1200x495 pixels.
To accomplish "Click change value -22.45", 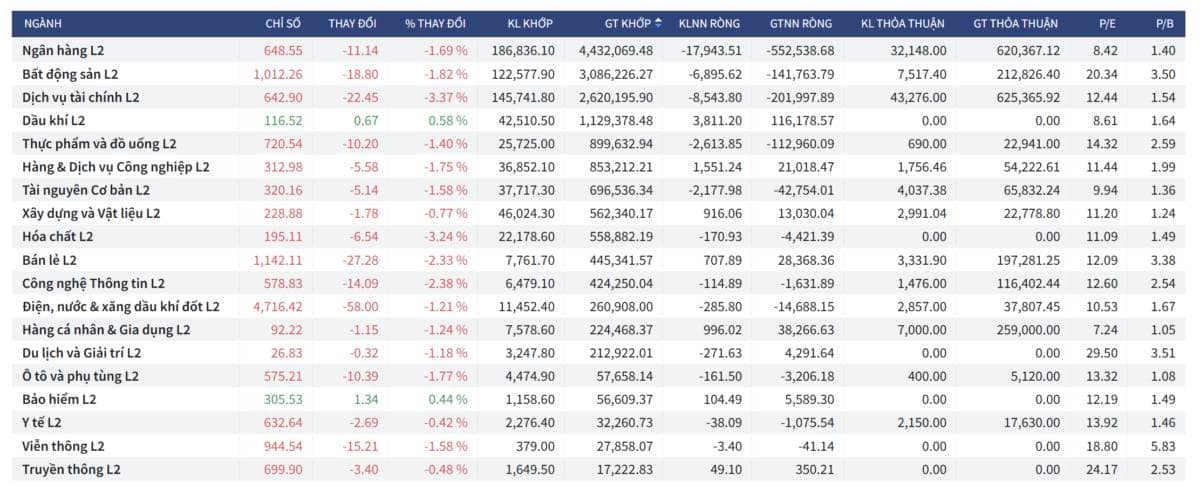I will (x=360, y=96).
